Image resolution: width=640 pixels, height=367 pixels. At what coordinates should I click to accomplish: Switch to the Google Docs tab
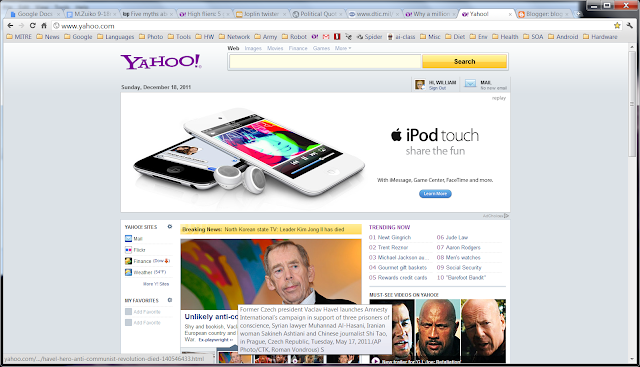pyautogui.click(x=35, y=14)
